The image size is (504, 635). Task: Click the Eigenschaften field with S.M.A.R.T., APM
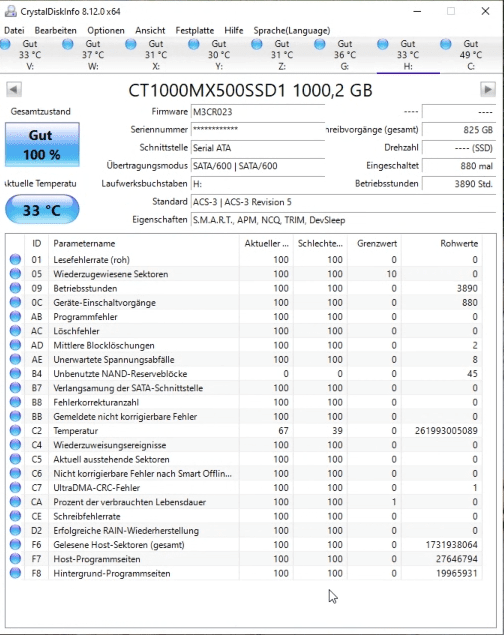tap(343, 220)
